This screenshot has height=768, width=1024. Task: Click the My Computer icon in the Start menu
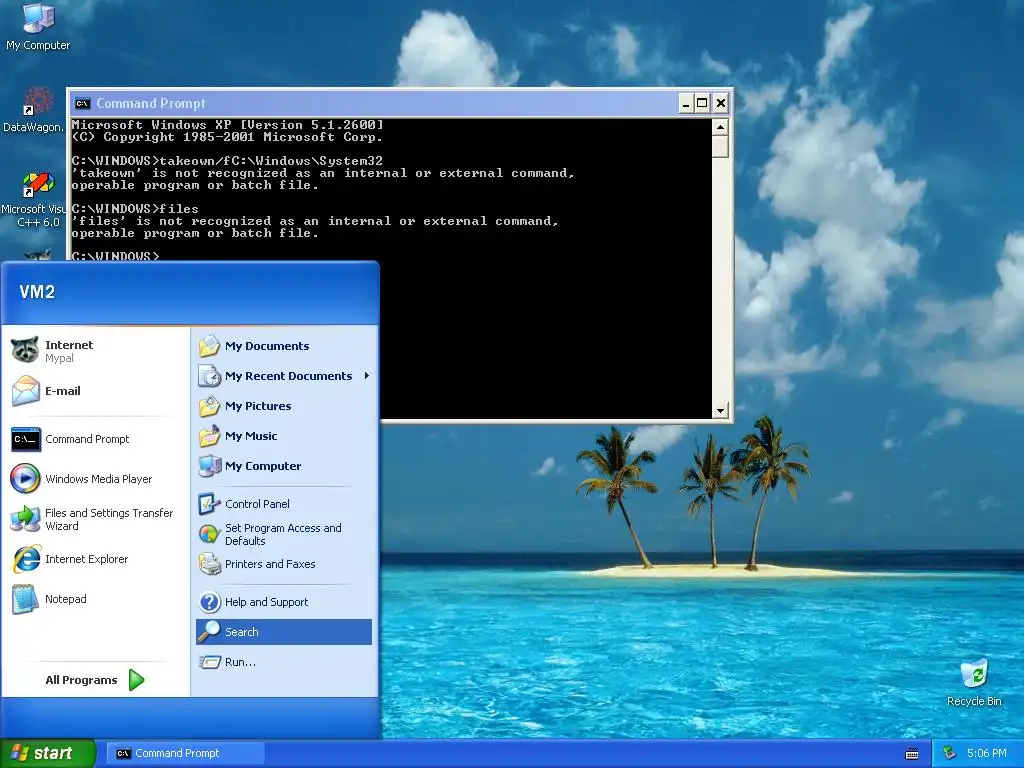click(x=210, y=466)
